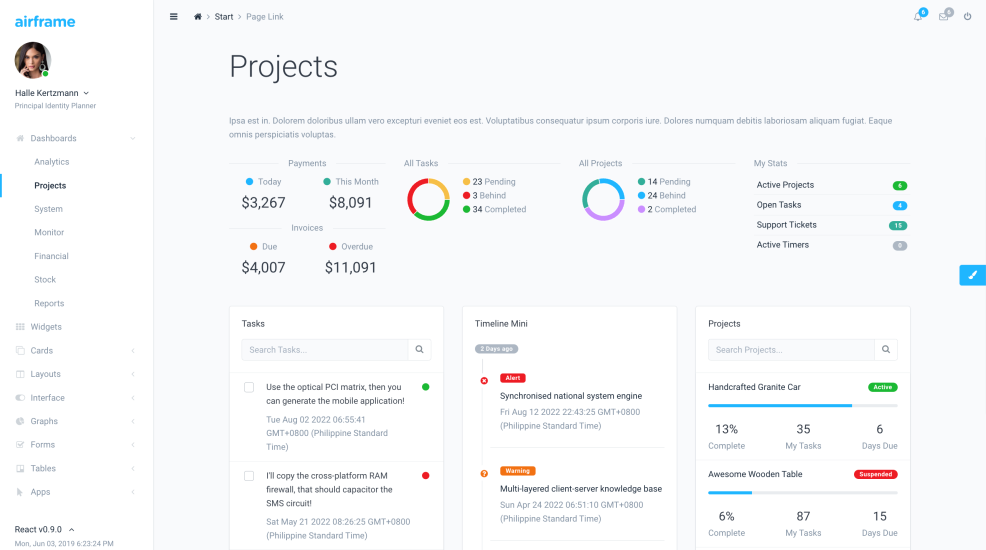Open the Financial dashboard menu item
This screenshot has height=550, width=986.
[x=52, y=256]
